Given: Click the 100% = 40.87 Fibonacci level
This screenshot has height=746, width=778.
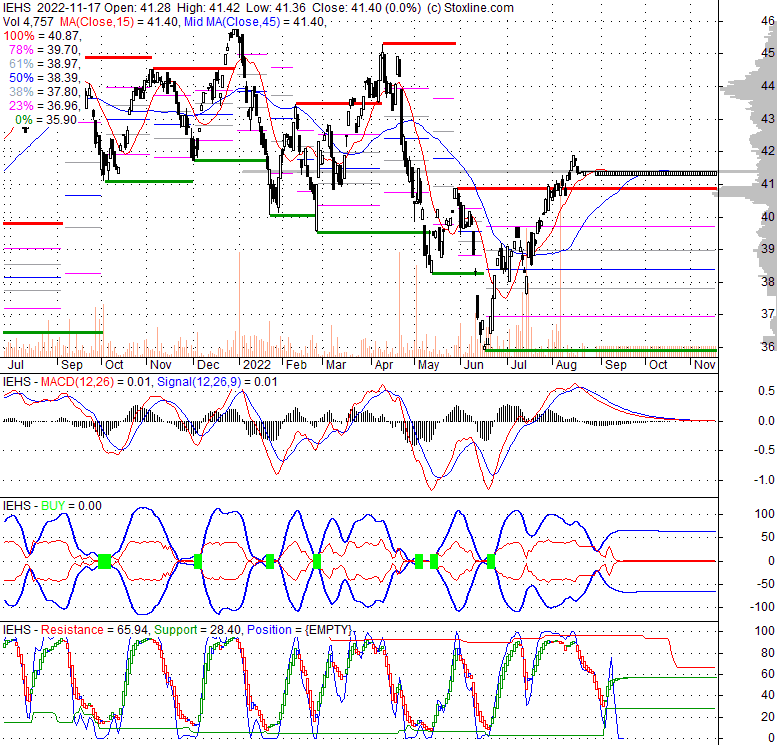Looking at the screenshot, I should point(42,36).
